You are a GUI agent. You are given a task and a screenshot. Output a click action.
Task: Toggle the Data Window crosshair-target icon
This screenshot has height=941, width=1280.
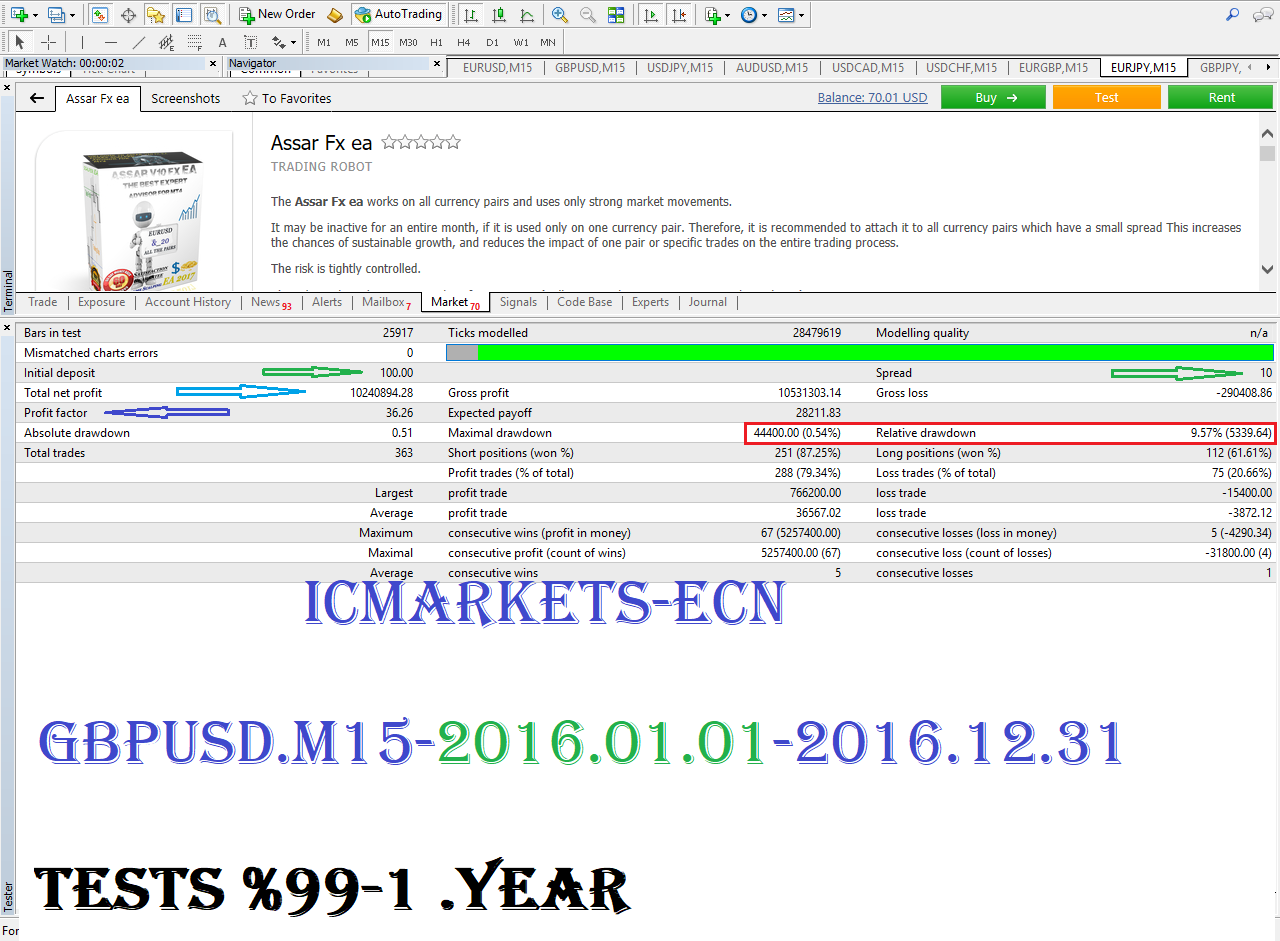(128, 15)
